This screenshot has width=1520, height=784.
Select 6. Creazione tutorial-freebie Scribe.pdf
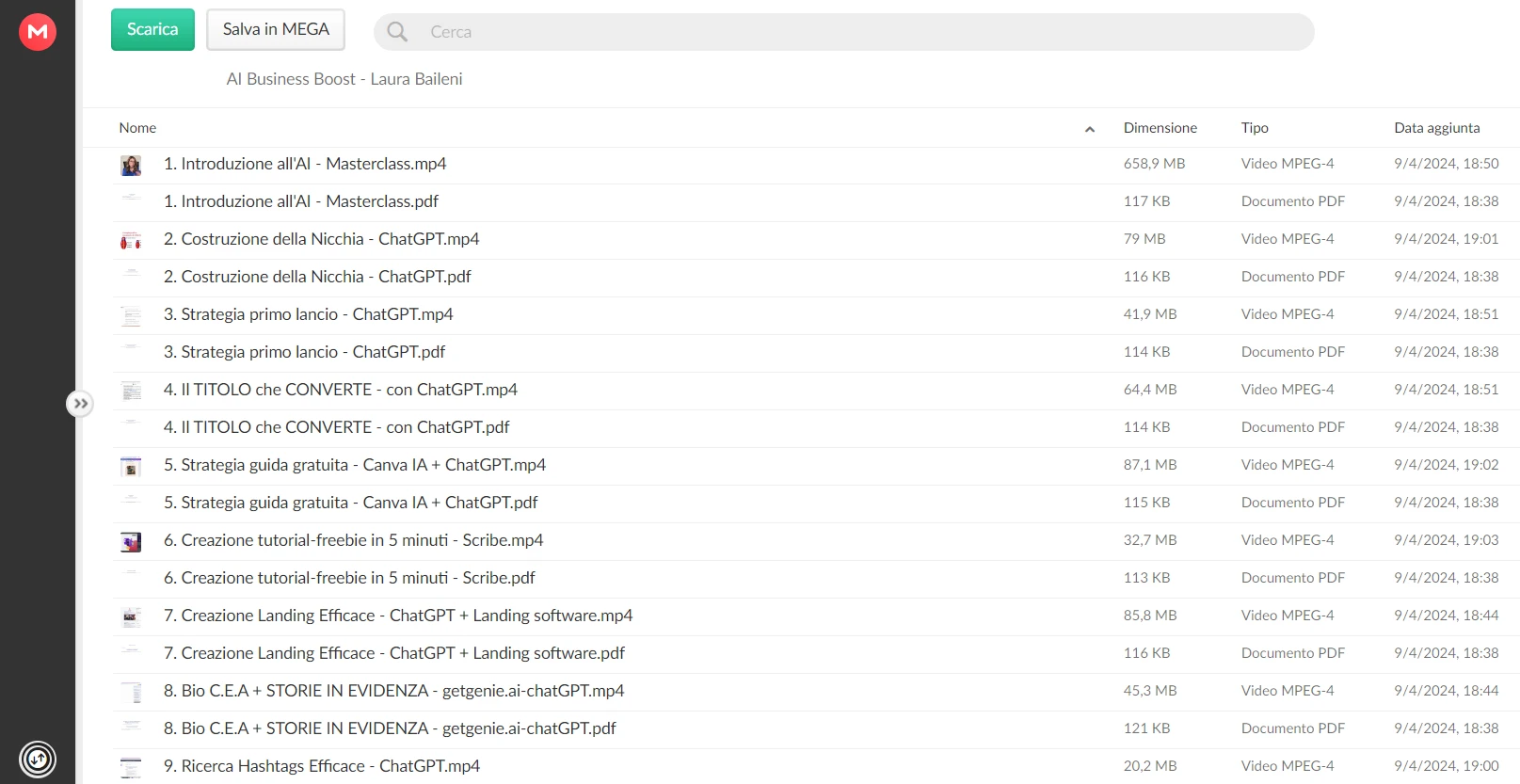pos(349,578)
